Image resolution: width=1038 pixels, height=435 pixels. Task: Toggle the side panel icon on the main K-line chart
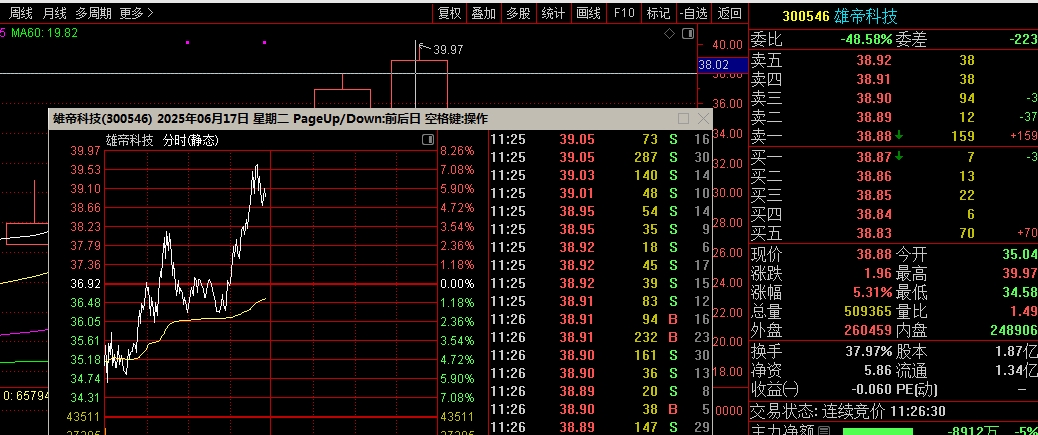[x=688, y=33]
